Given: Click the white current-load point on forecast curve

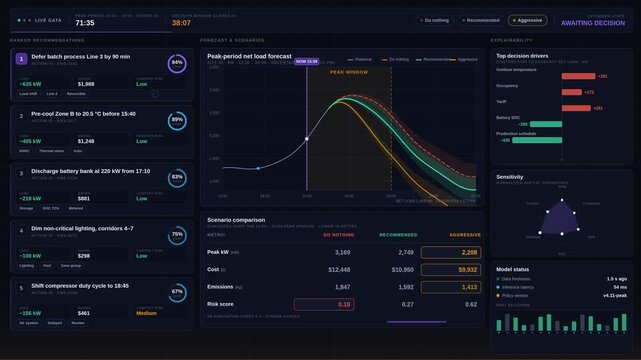Looking at the screenshot, I should tap(307, 139).
